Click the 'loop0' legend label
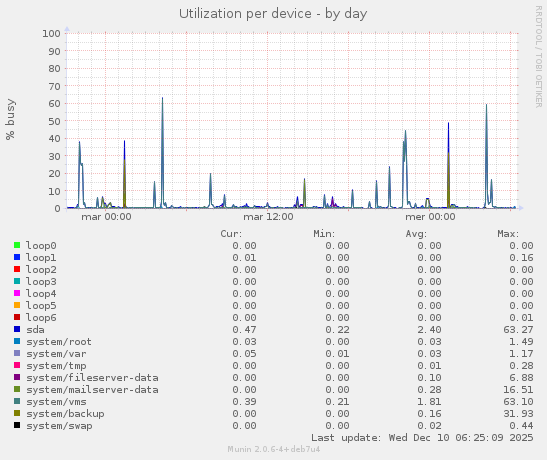This screenshot has height=460, width=547. coord(41,246)
